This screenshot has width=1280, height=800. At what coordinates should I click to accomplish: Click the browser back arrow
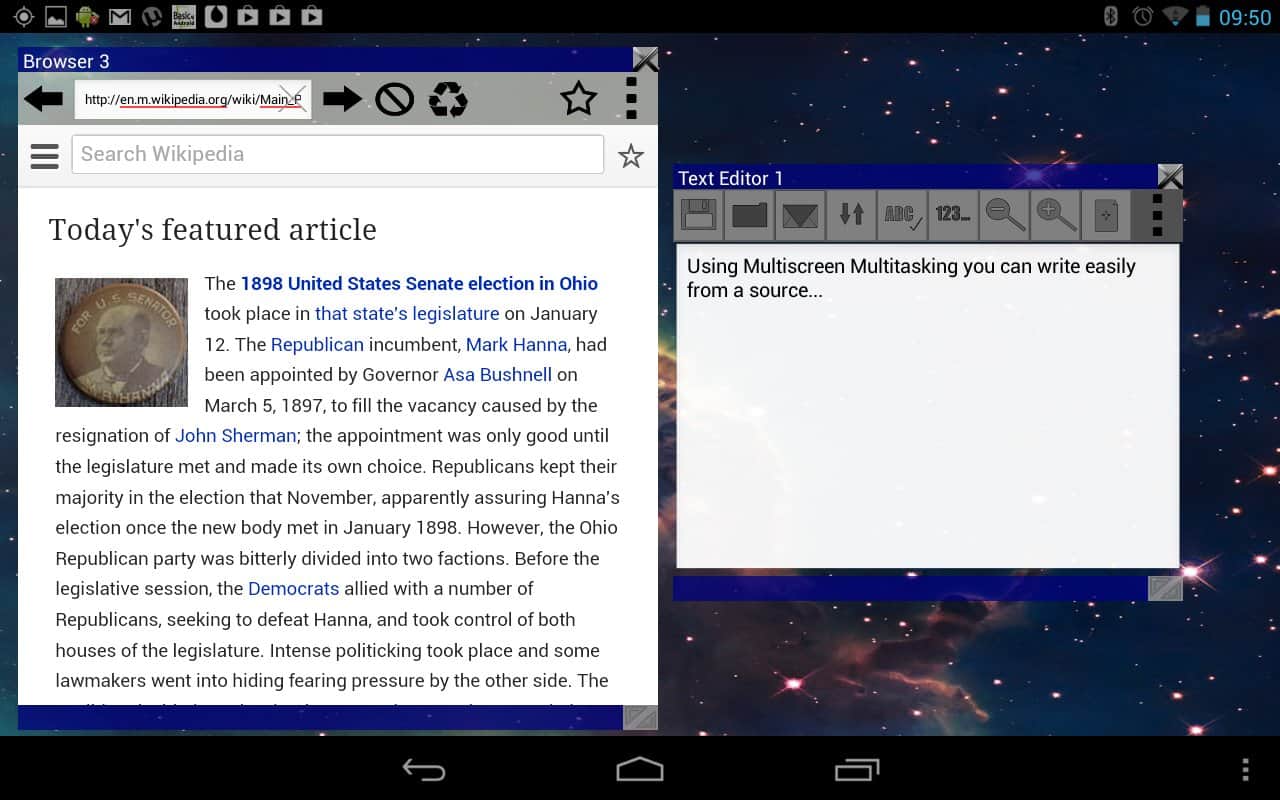(x=43, y=99)
